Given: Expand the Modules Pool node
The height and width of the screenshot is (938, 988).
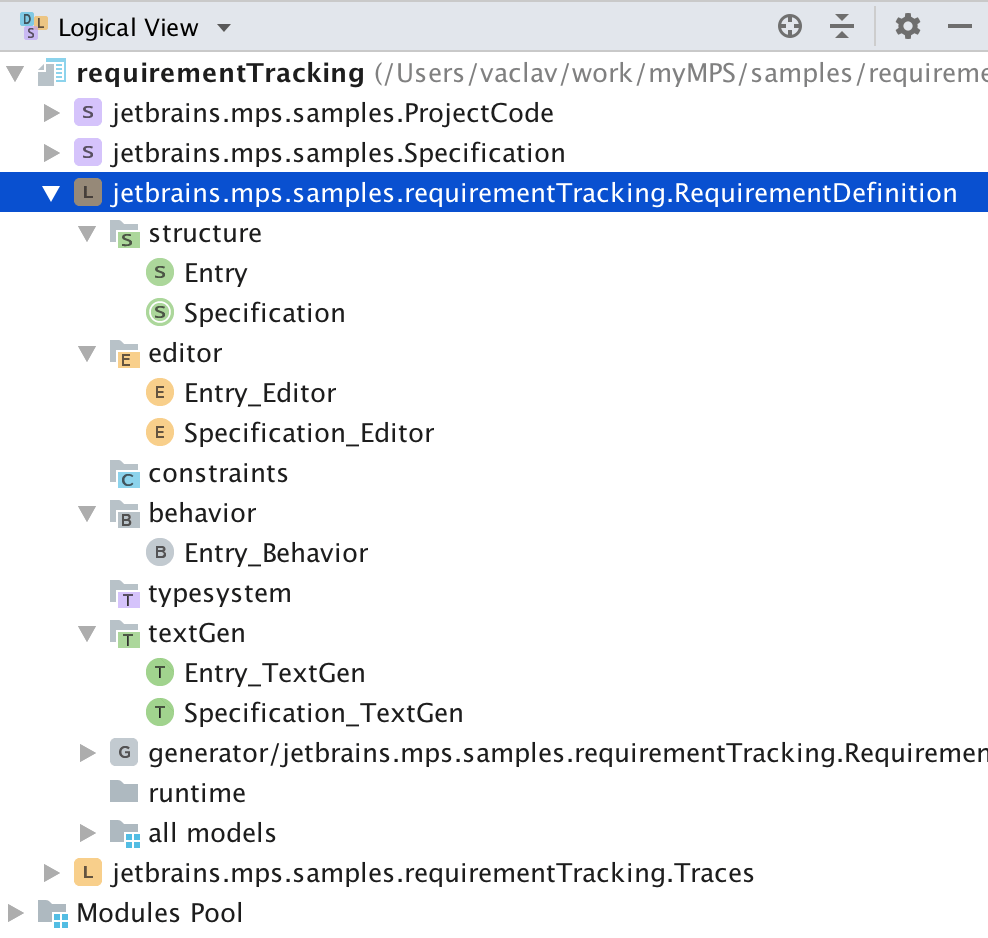Looking at the screenshot, I should [x=16, y=912].
